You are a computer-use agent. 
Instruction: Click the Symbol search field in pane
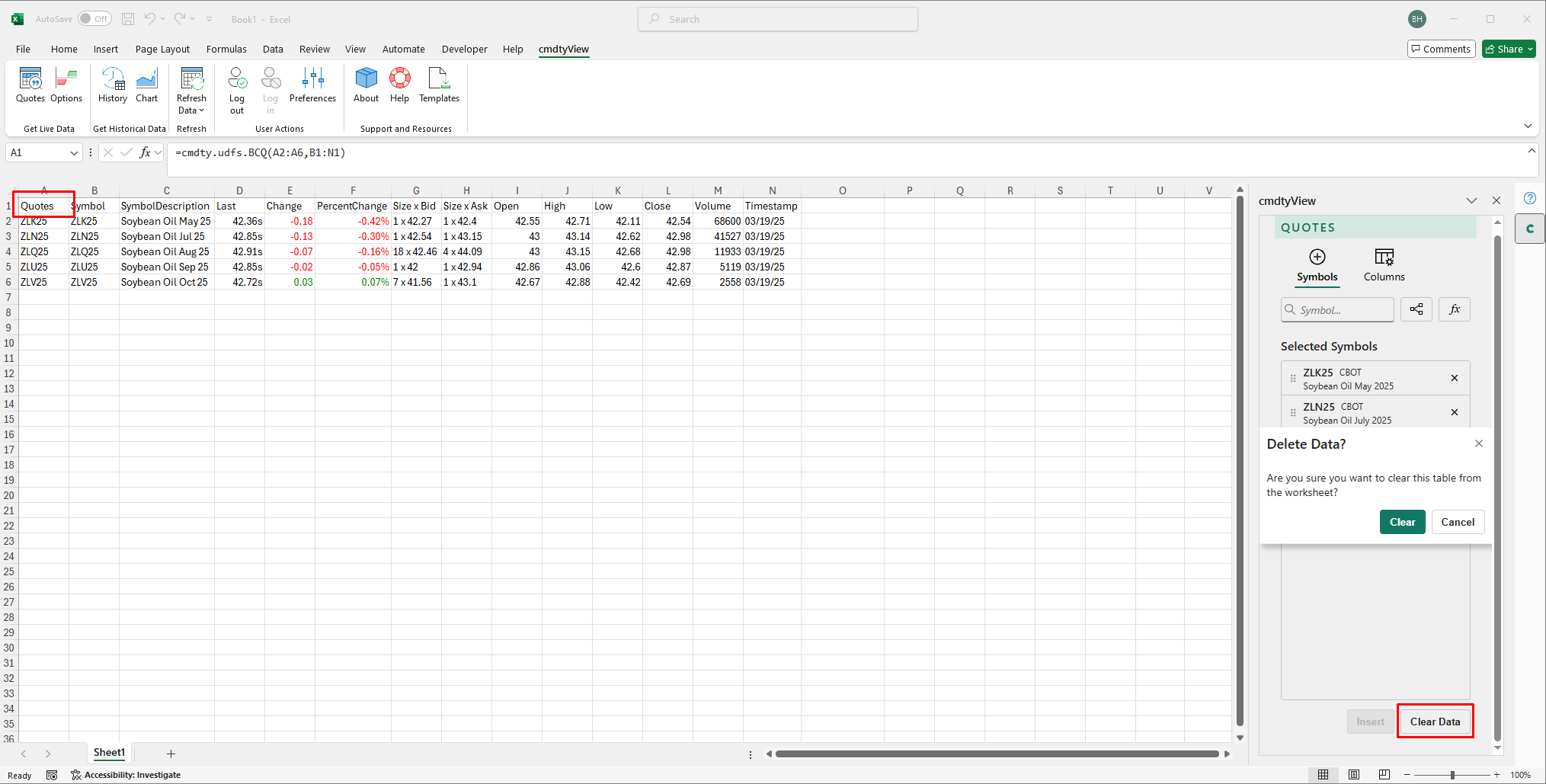tap(1337, 309)
